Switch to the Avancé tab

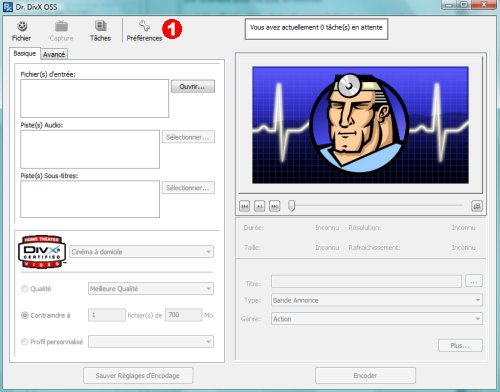pyautogui.click(x=54, y=54)
